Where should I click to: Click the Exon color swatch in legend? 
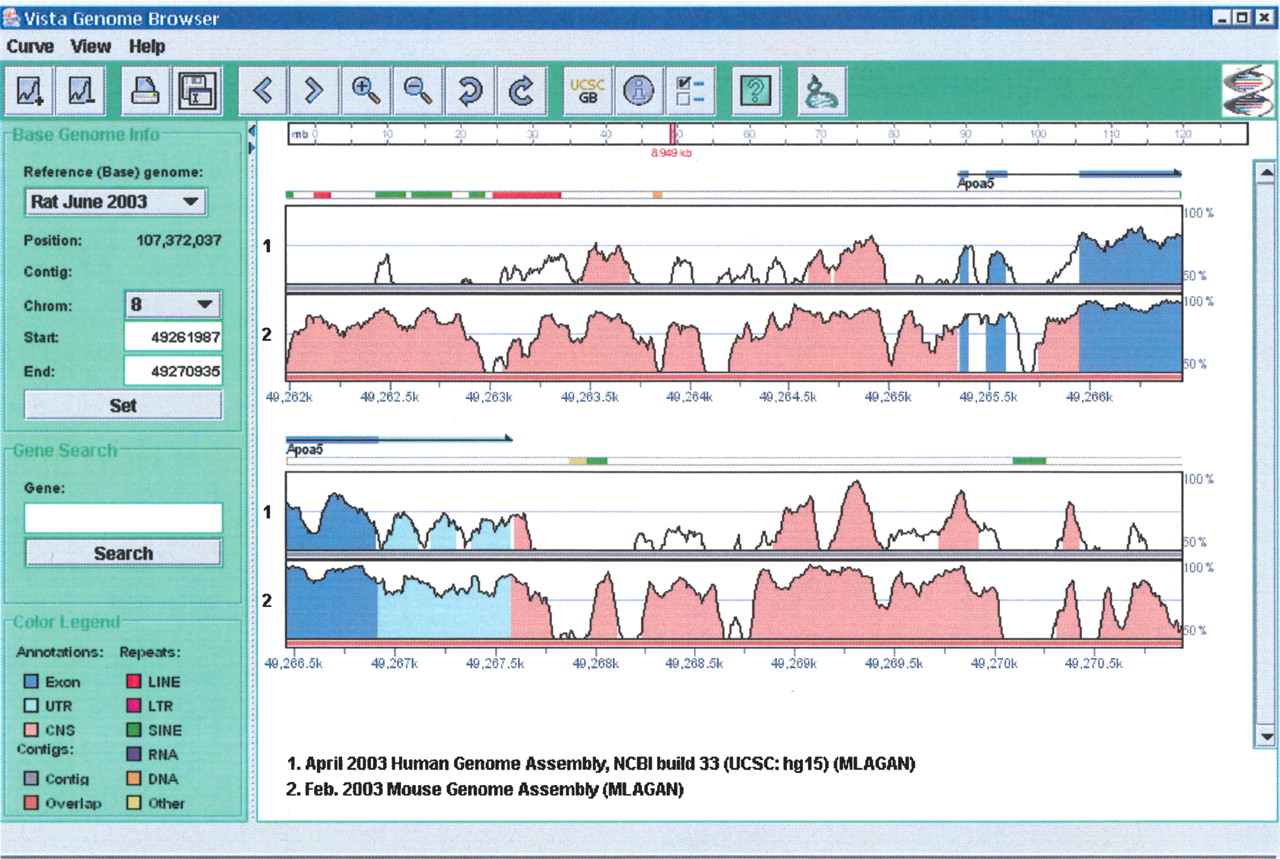coord(30,682)
